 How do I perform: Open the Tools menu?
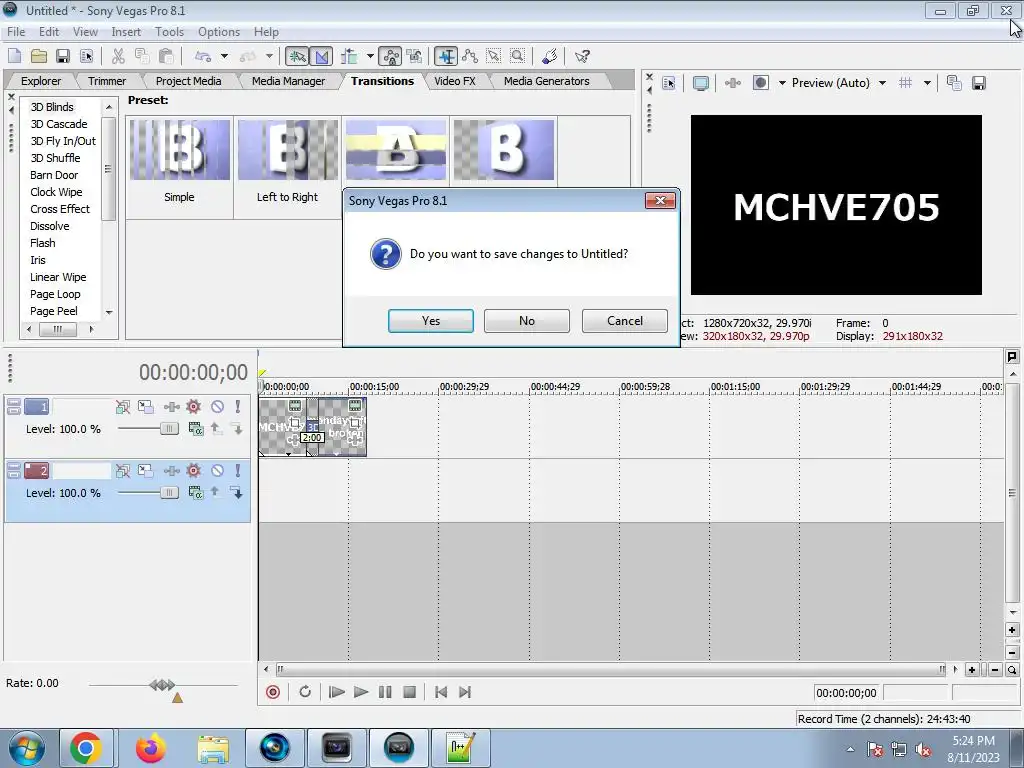coord(169,31)
